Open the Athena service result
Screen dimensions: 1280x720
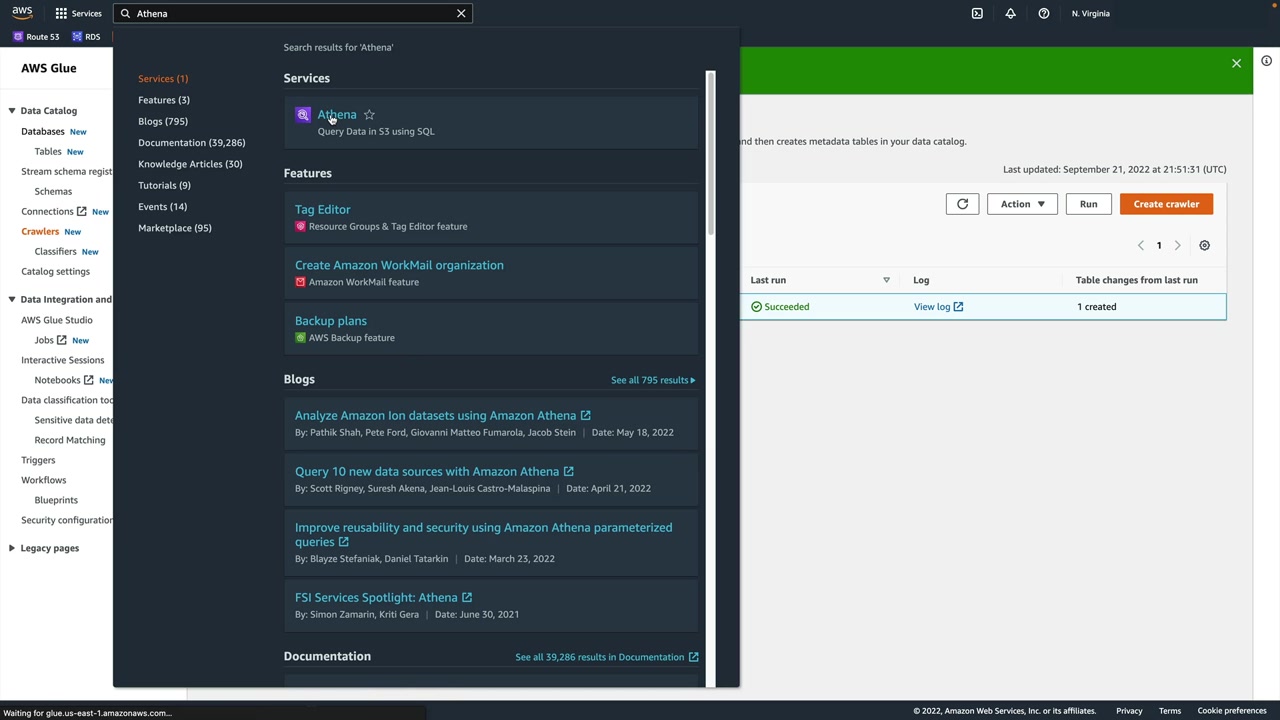(337, 114)
